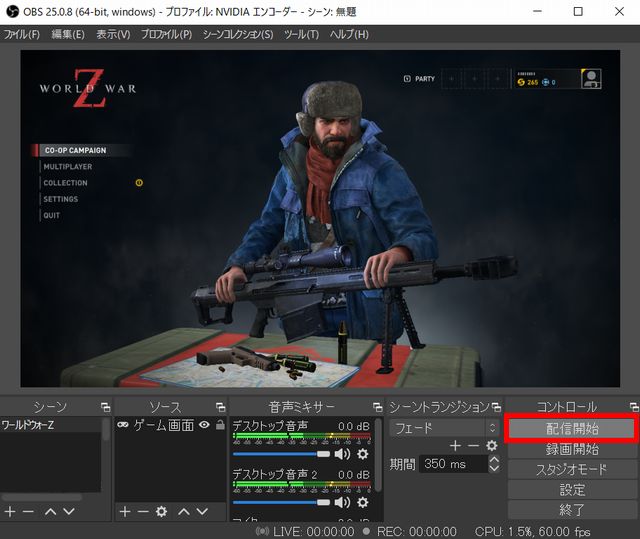
Task: Undock the シーン panel
Action: tap(105, 407)
